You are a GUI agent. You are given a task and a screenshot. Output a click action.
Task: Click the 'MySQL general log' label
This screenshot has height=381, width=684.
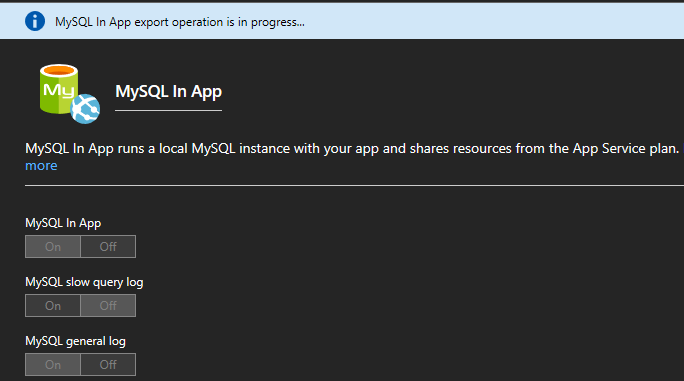click(x=75, y=341)
